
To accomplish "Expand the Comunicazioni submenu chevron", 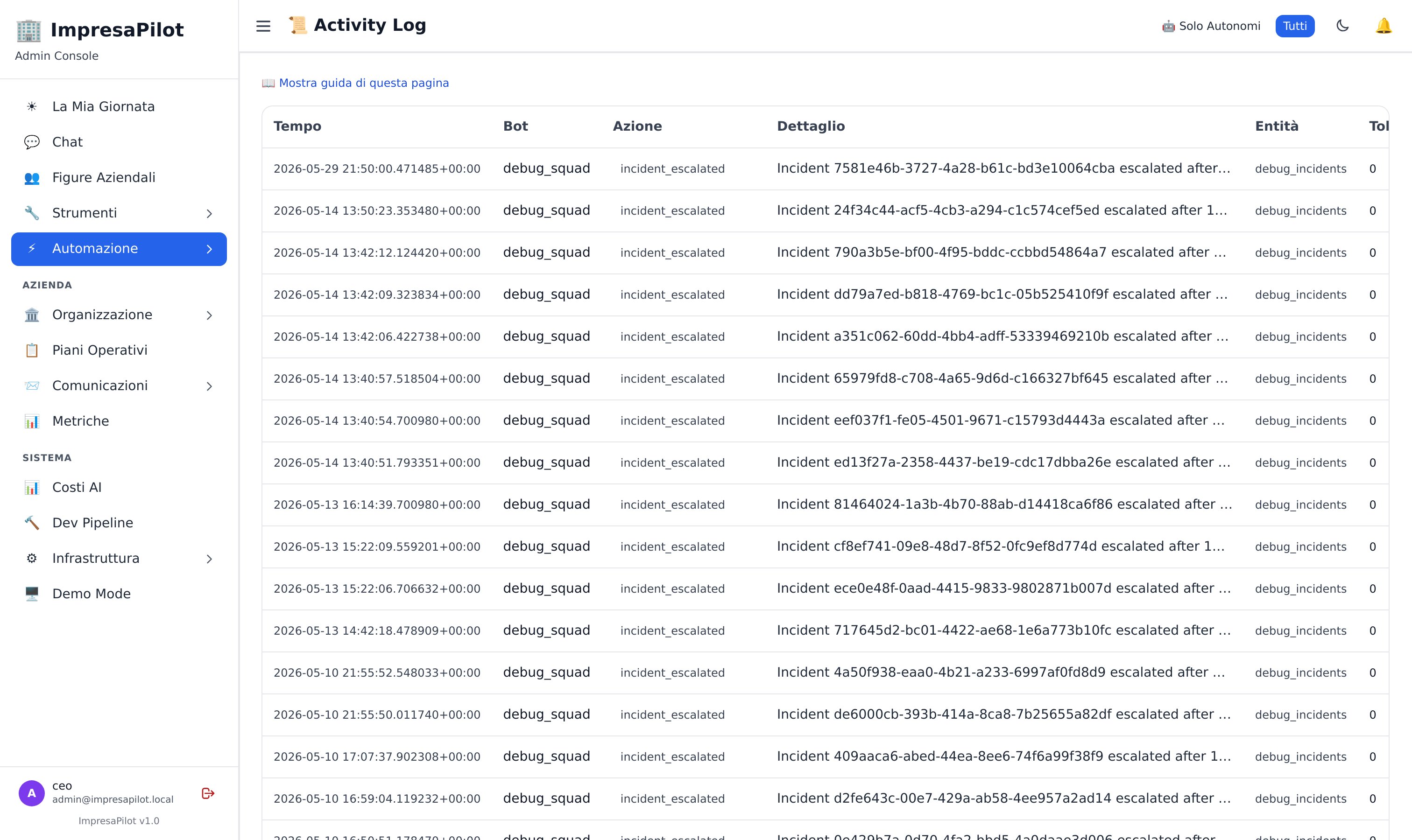I will [209, 386].
